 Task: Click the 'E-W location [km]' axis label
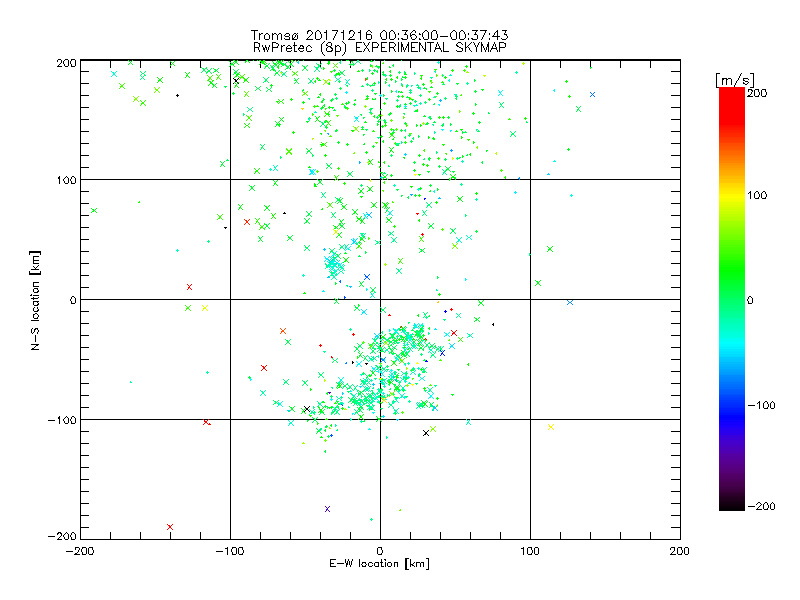[379, 564]
